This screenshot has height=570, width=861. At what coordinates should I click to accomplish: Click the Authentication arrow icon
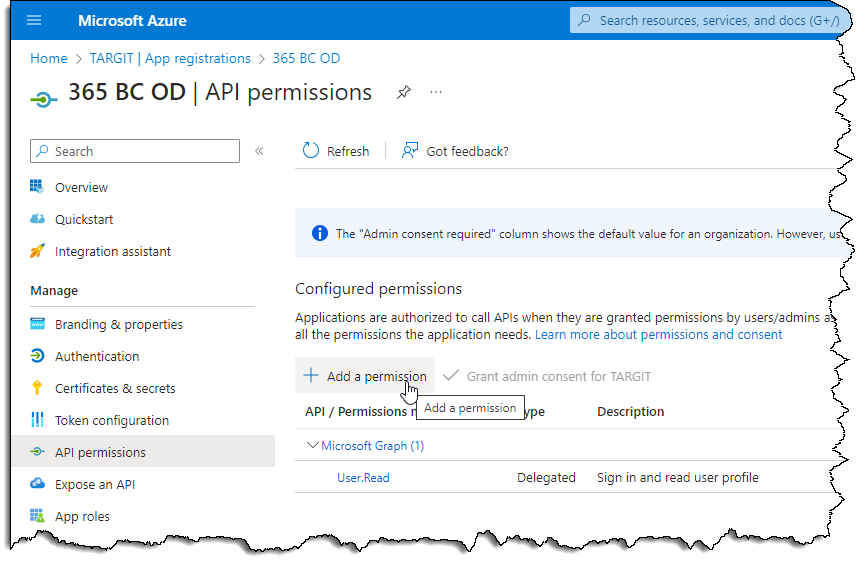click(x=37, y=356)
